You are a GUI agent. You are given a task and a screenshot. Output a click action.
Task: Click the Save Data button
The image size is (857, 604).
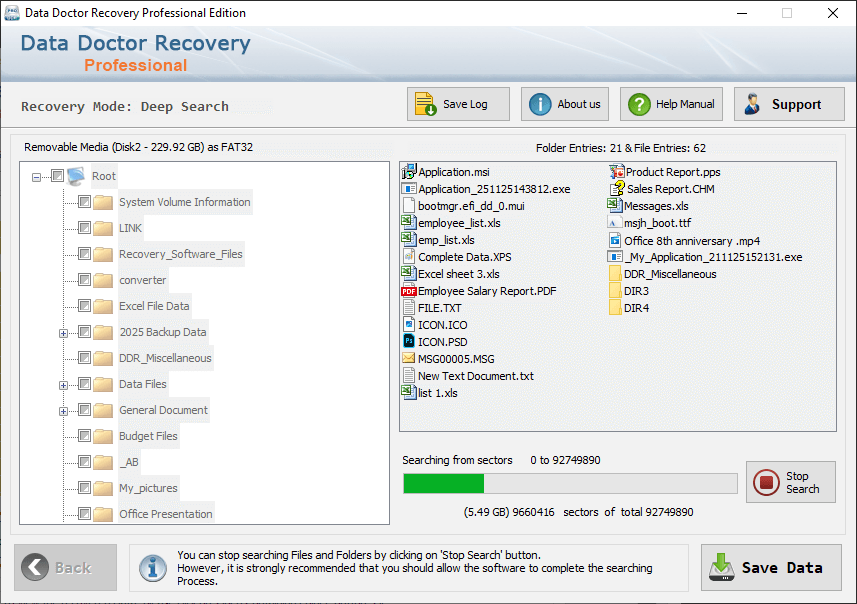[x=771, y=567]
